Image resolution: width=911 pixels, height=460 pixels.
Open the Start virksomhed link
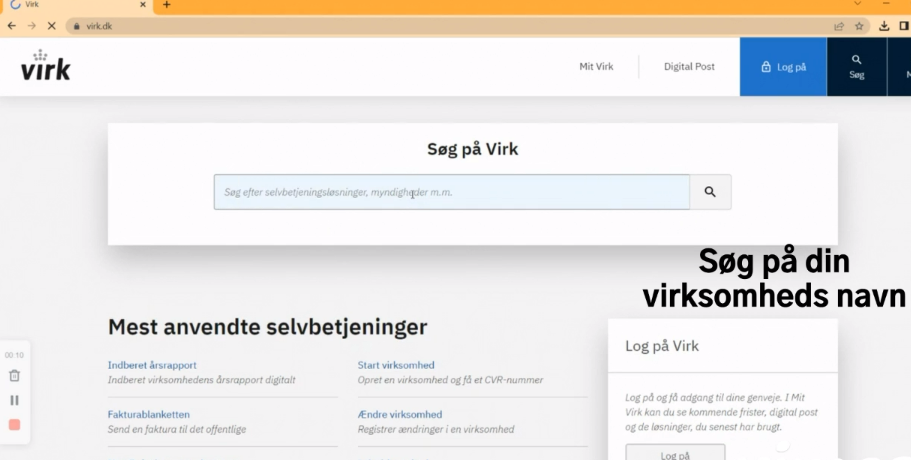pyautogui.click(x=396, y=365)
